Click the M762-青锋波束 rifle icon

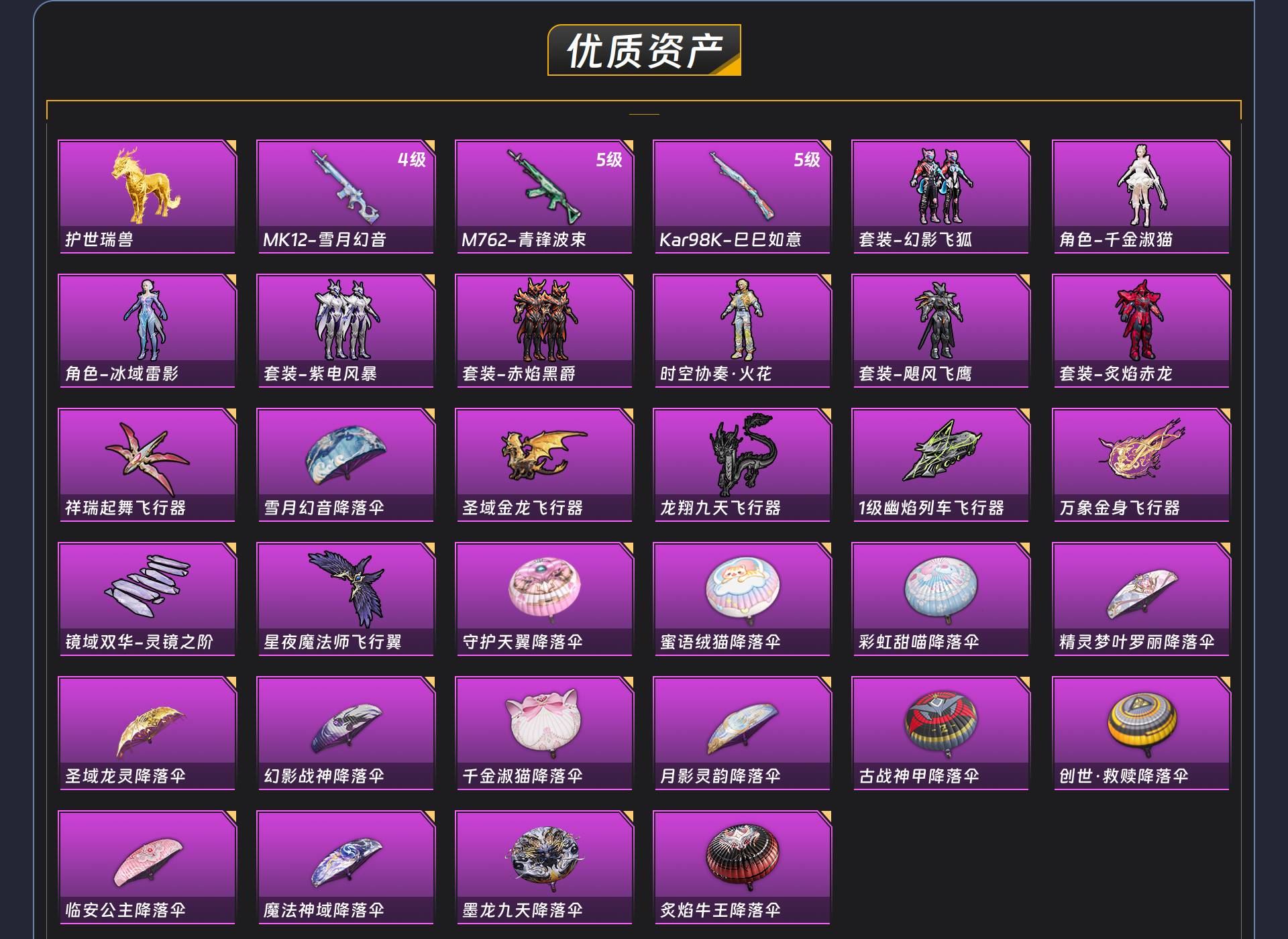point(543,186)
